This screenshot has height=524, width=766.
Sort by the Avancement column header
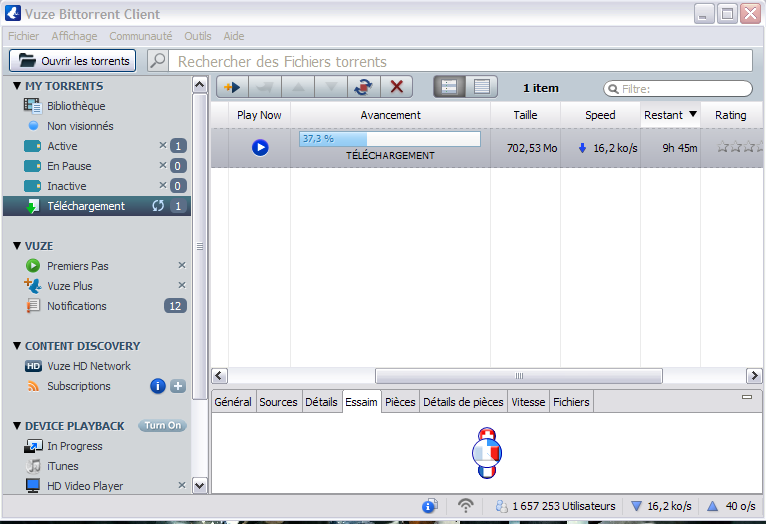390,115
